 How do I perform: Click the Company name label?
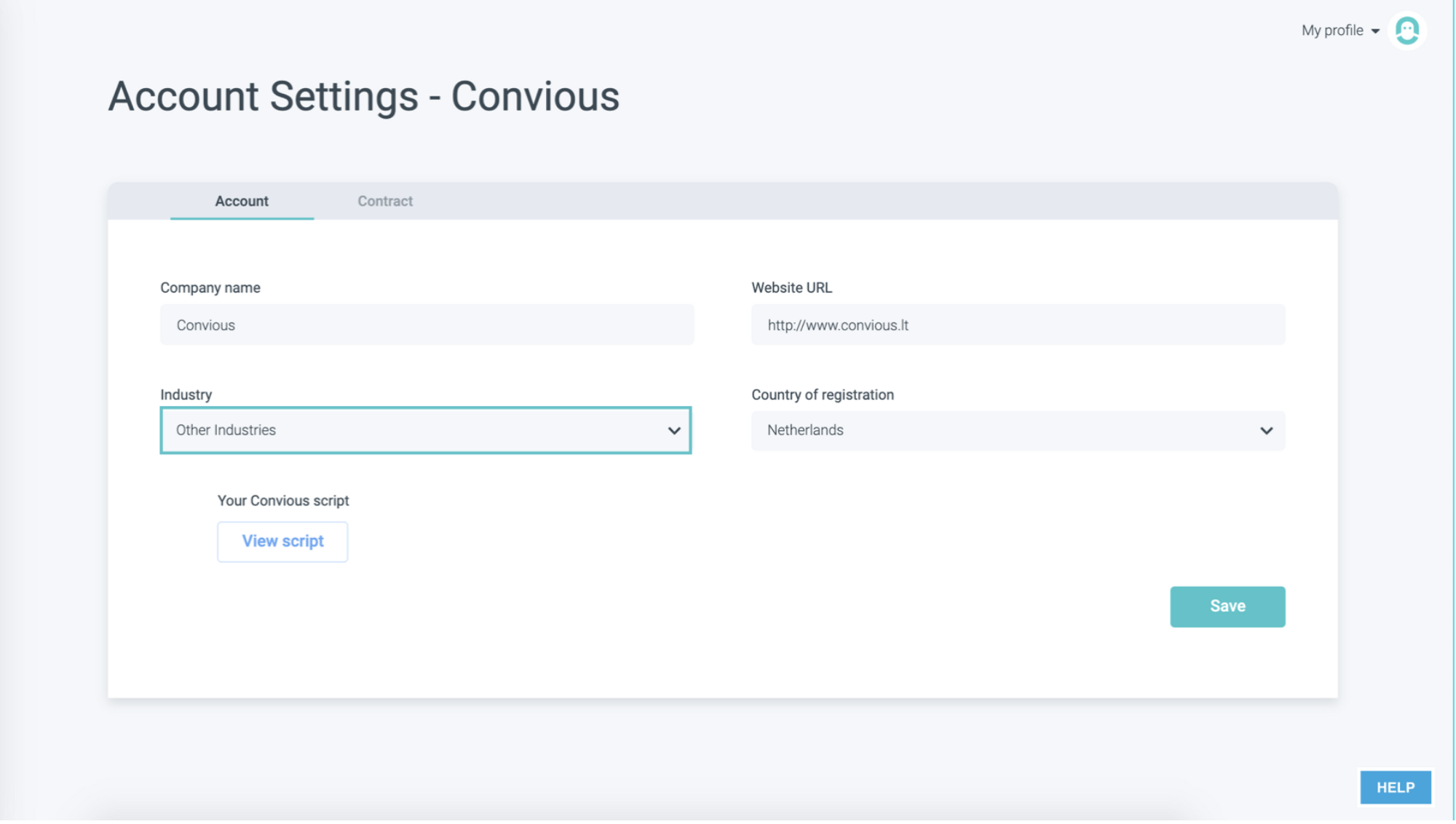coord(210,288)
